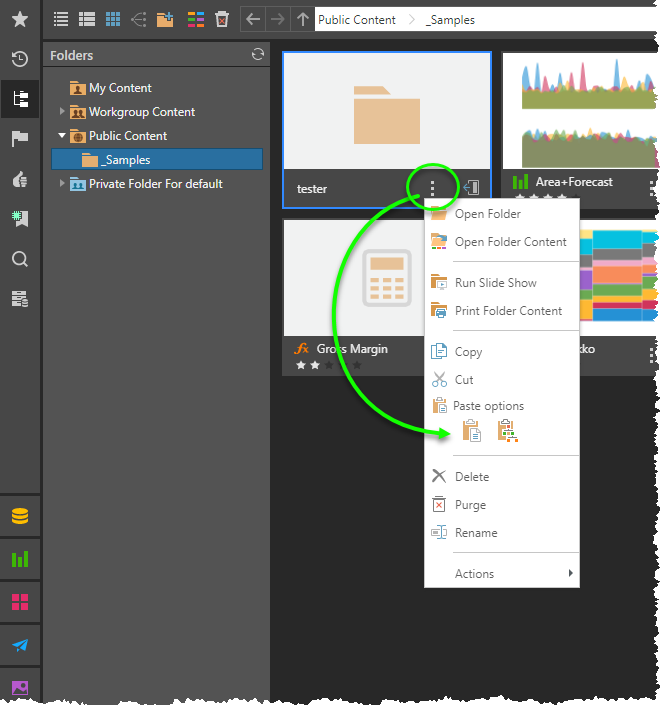The width and height of the screenshot is (660, 705).
Task: Navigate up one folder level arrow
Action: point(303,19)
